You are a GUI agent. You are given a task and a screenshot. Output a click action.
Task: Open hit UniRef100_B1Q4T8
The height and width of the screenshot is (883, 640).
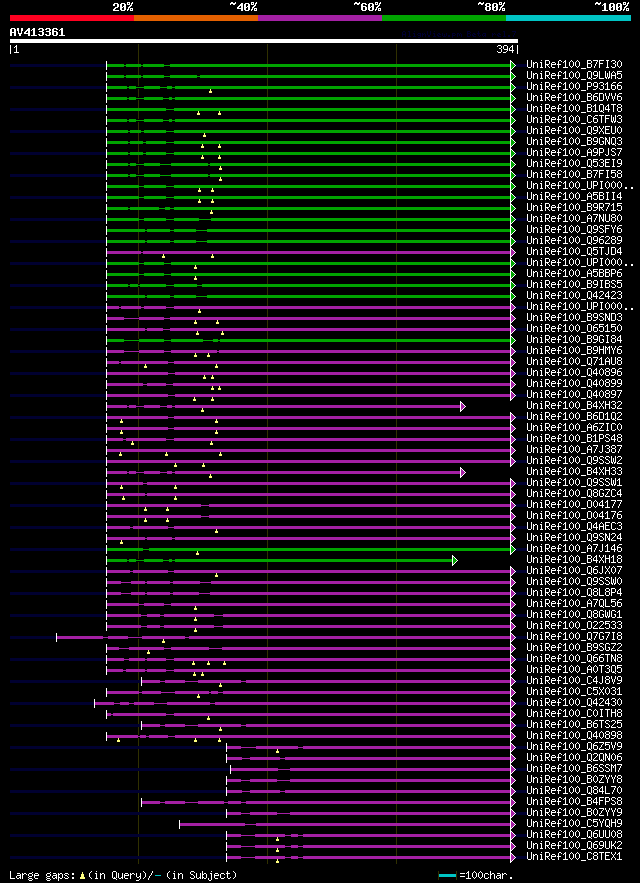click(574, 109)
